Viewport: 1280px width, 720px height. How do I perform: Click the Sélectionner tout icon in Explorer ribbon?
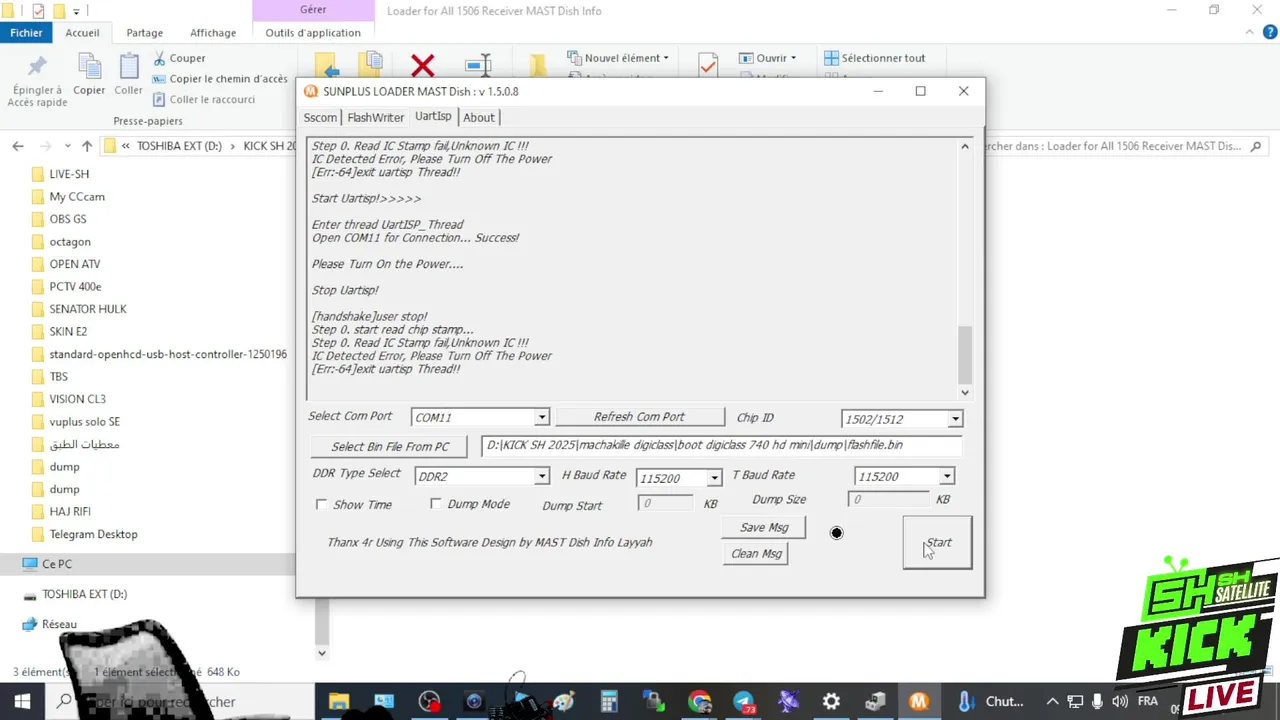[831, 58]
